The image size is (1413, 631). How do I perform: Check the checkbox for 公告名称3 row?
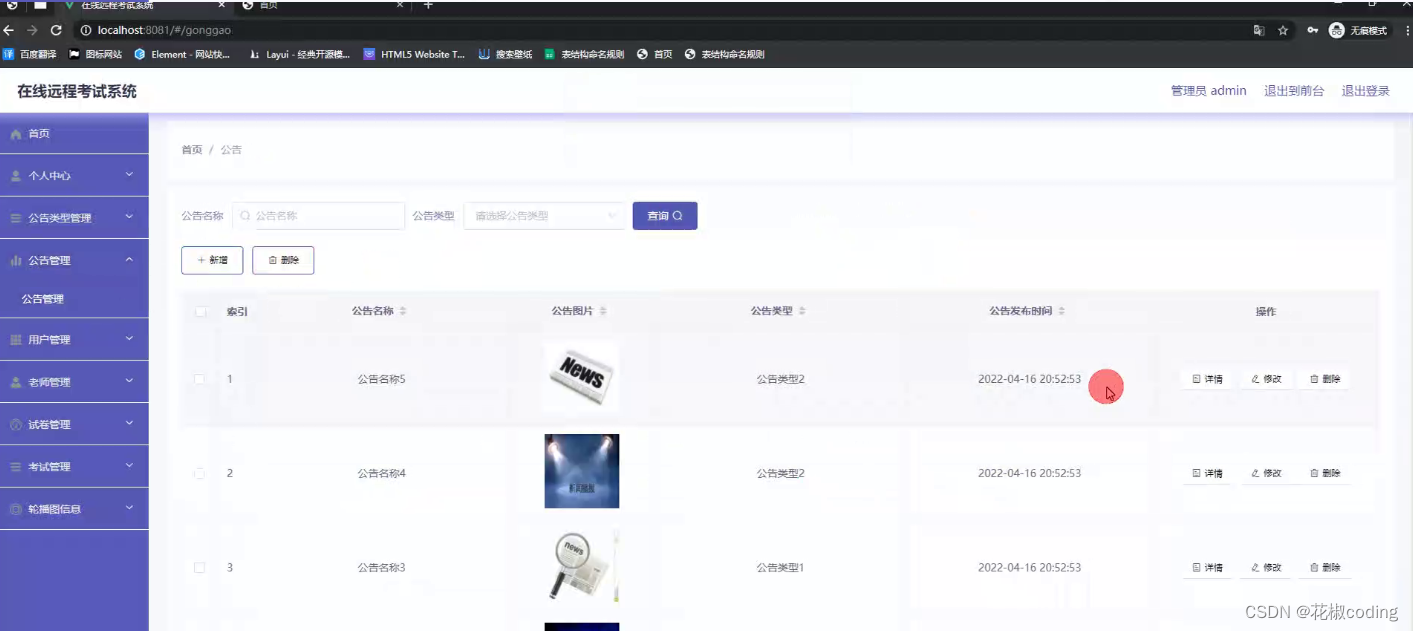point(200,567)
